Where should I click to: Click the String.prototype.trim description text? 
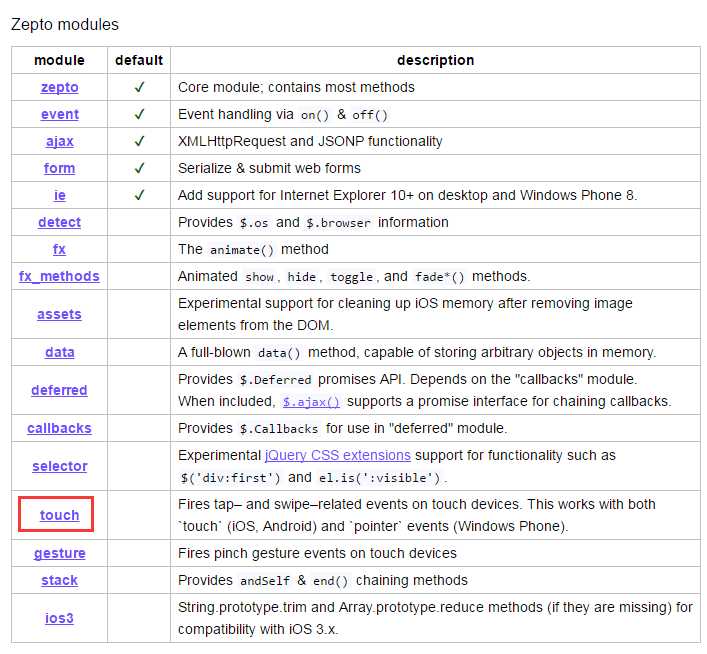click(x=435, y=618)
